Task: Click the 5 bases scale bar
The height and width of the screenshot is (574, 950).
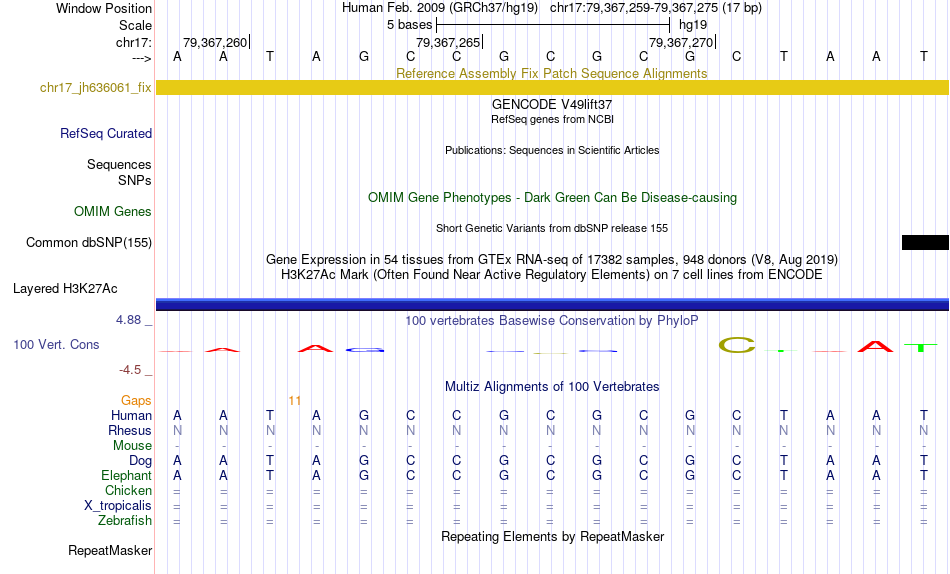Action: point(553,25)
